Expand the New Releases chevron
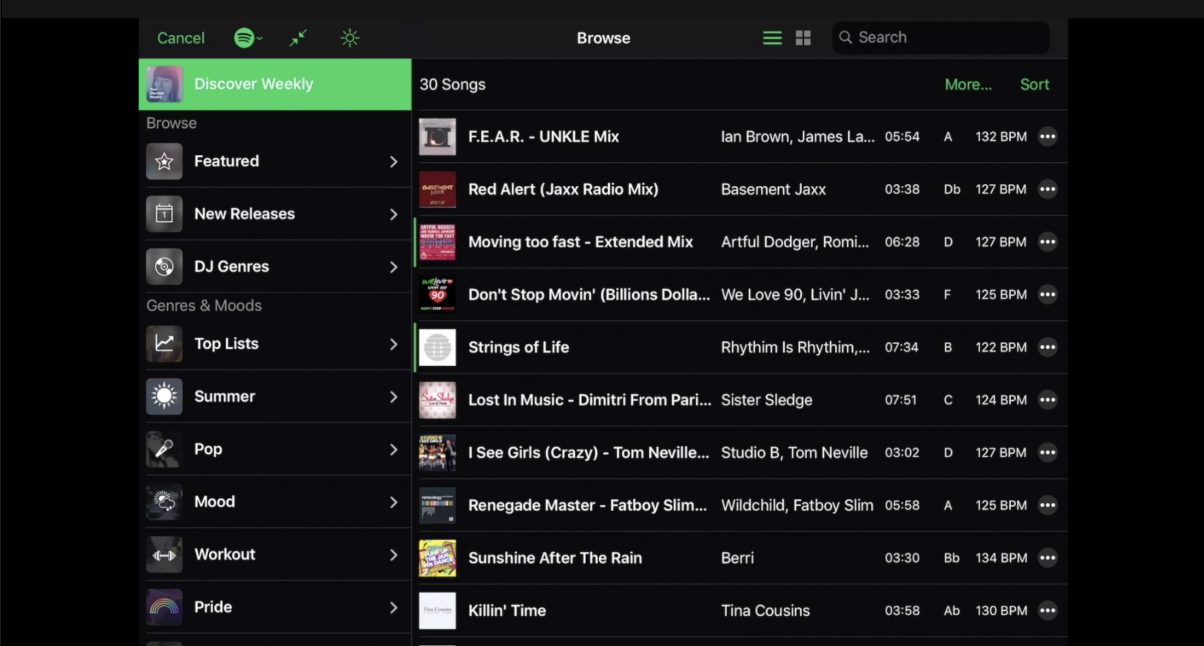1204x646 pixels. click(393, 214)
